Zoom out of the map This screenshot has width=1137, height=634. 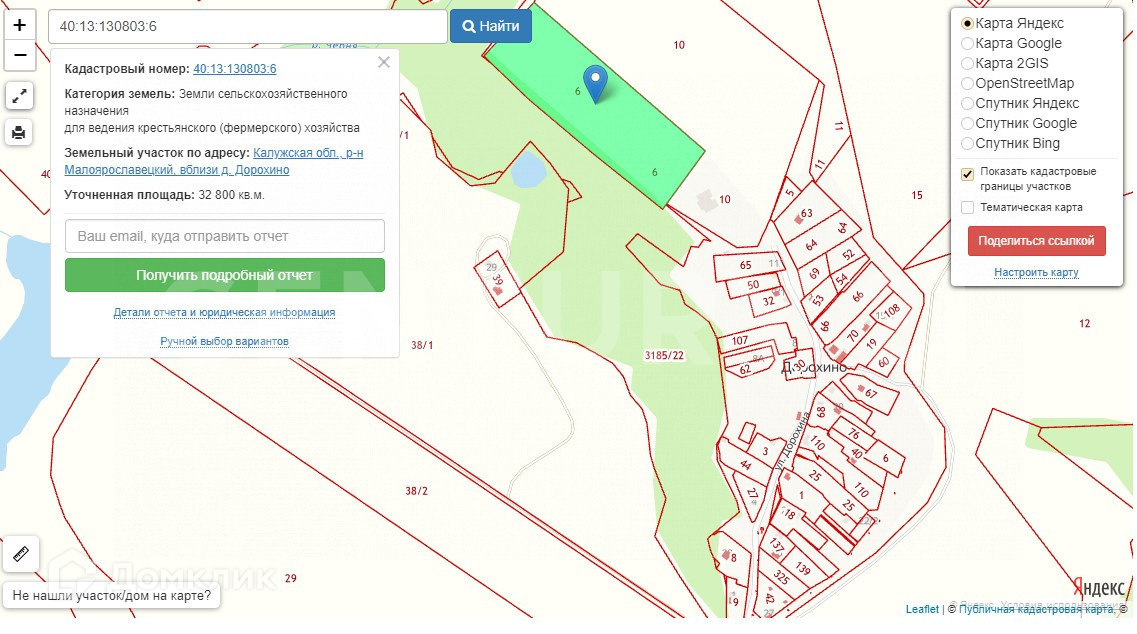(x=20, y=55)
